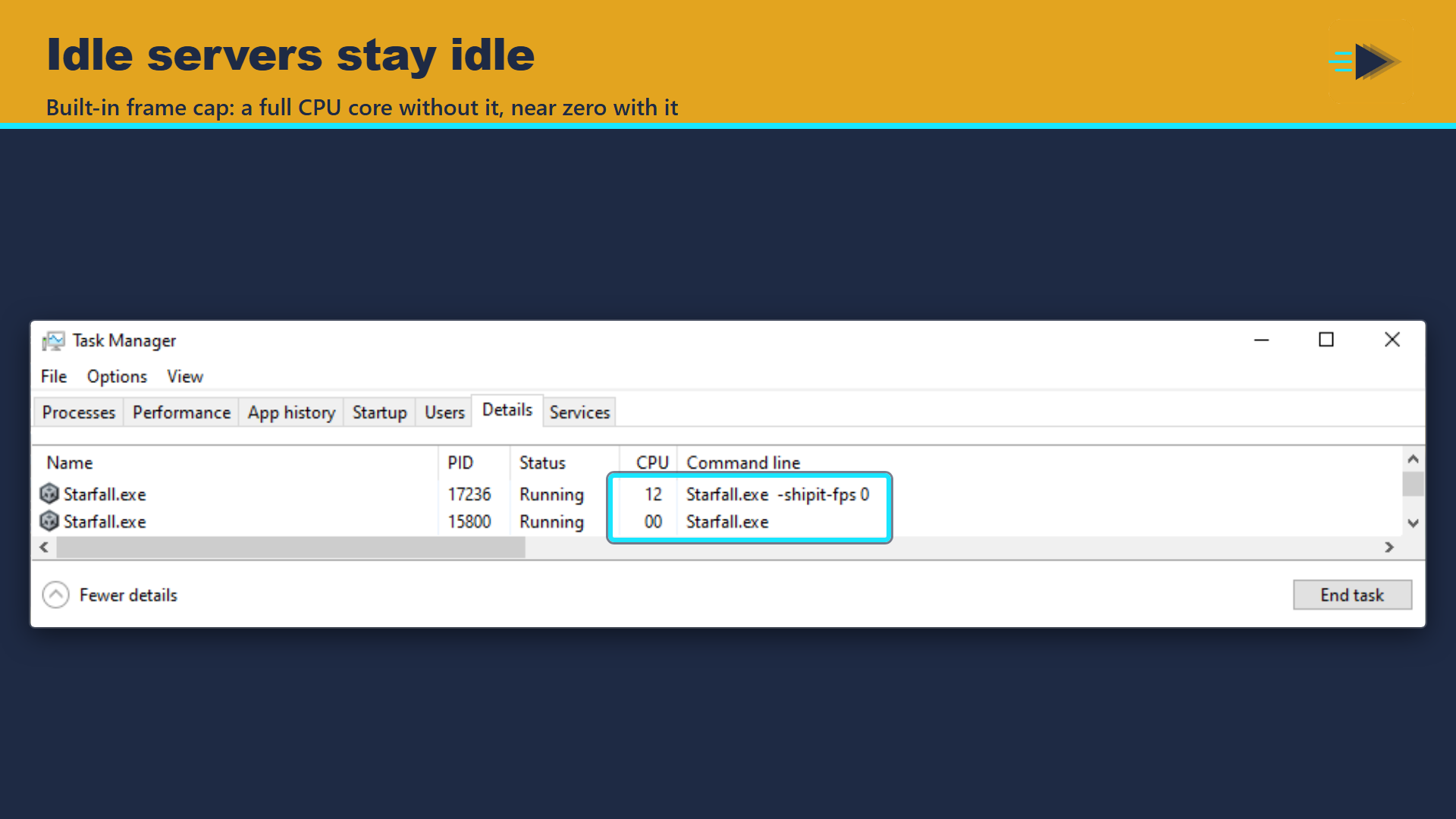
Task: Switch to the Performance tab
Action: [181, 413]
